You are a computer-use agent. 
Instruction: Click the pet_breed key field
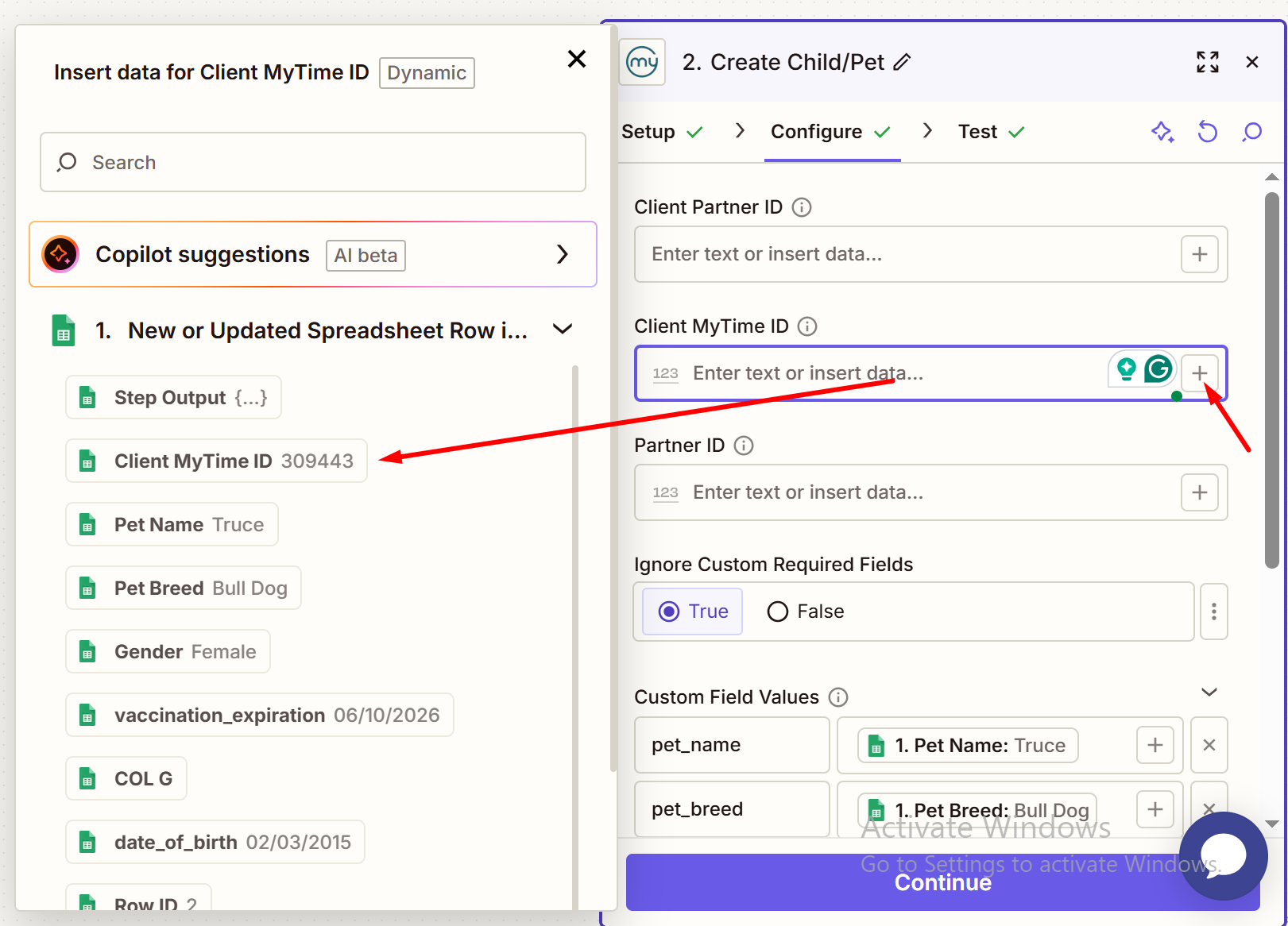click(x=732, y=809)
